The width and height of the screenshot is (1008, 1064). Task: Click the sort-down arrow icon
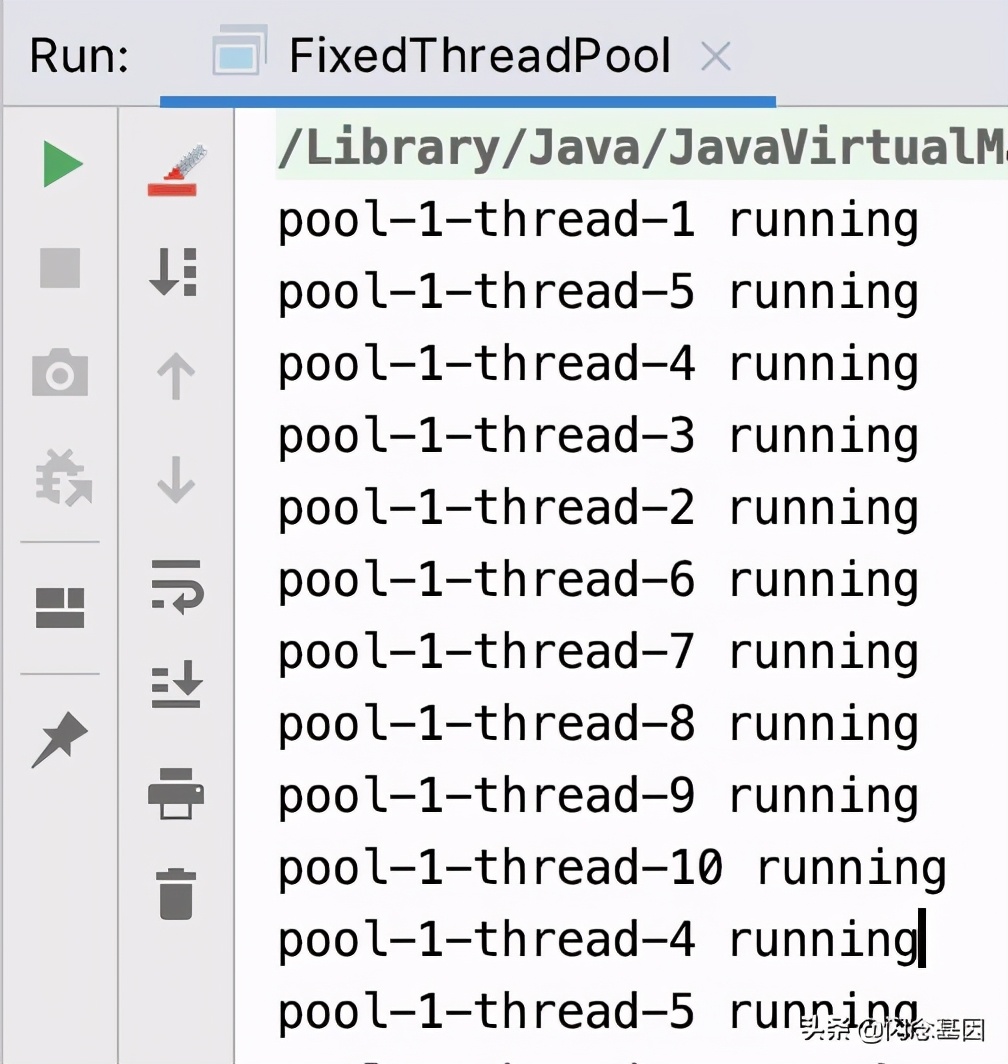(174, 271)
